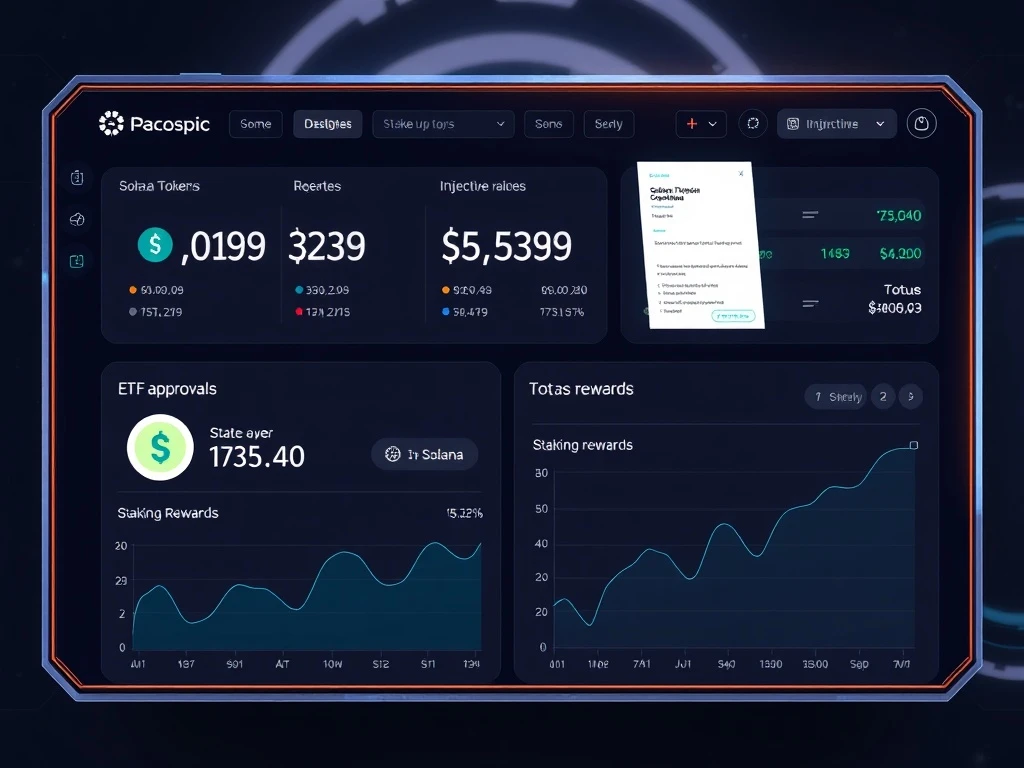Click the blue dot under Injective raloes
The height and width of the screenshot is (768, 1024).
tap(446, 312)
